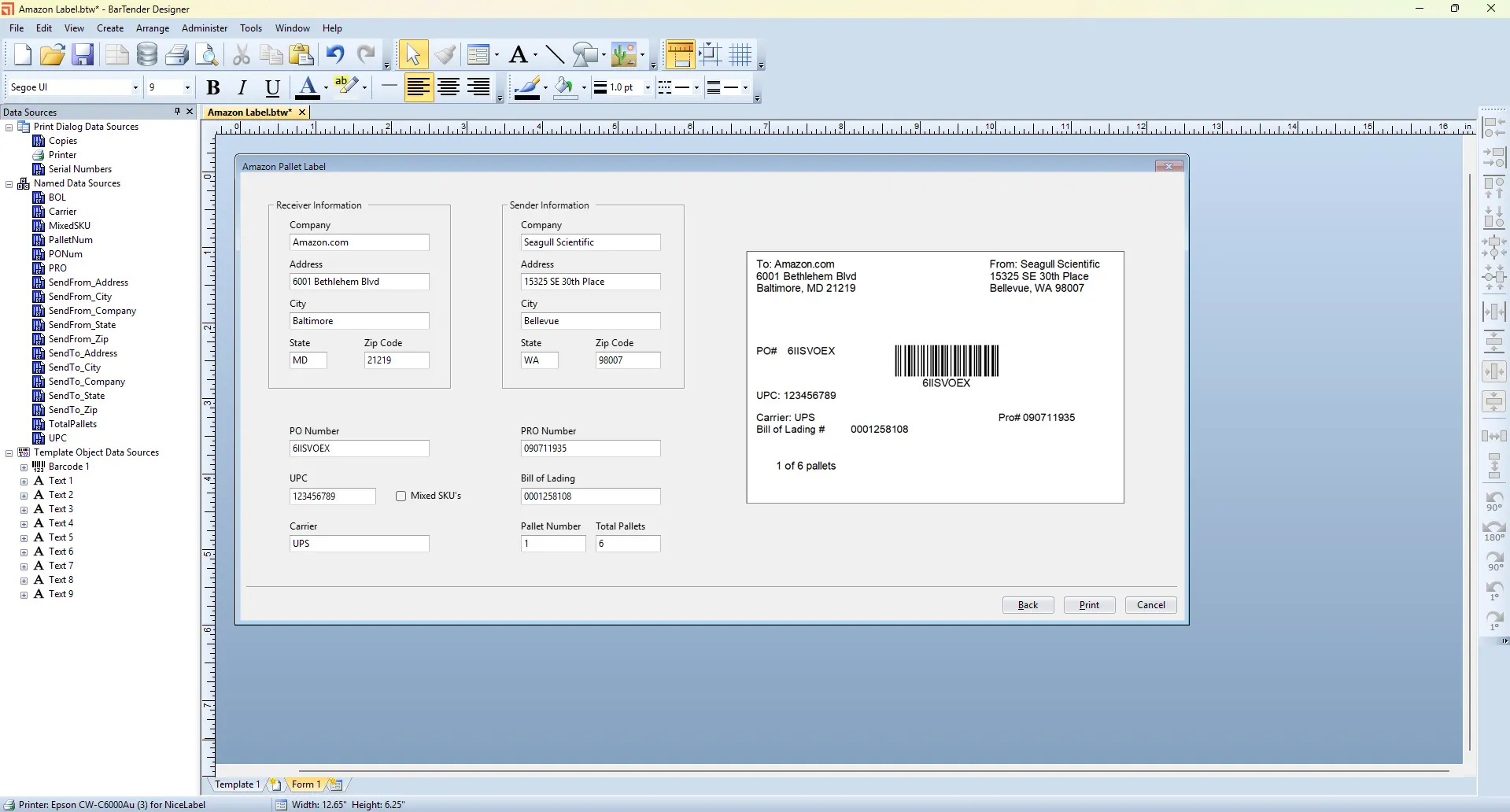Click the align left edges icon
1510x812 pixels.
pyautogui.click(x=1493, y=127)
